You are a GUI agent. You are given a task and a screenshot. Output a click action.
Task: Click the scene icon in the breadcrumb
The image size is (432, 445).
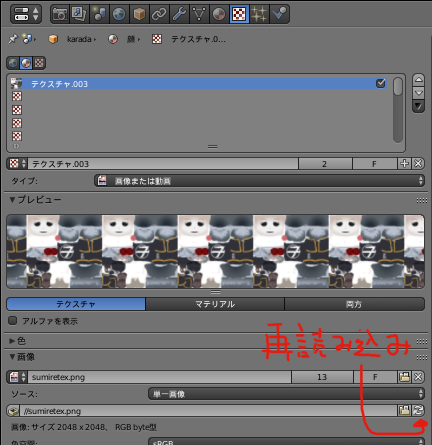click(x=27, y=39)
